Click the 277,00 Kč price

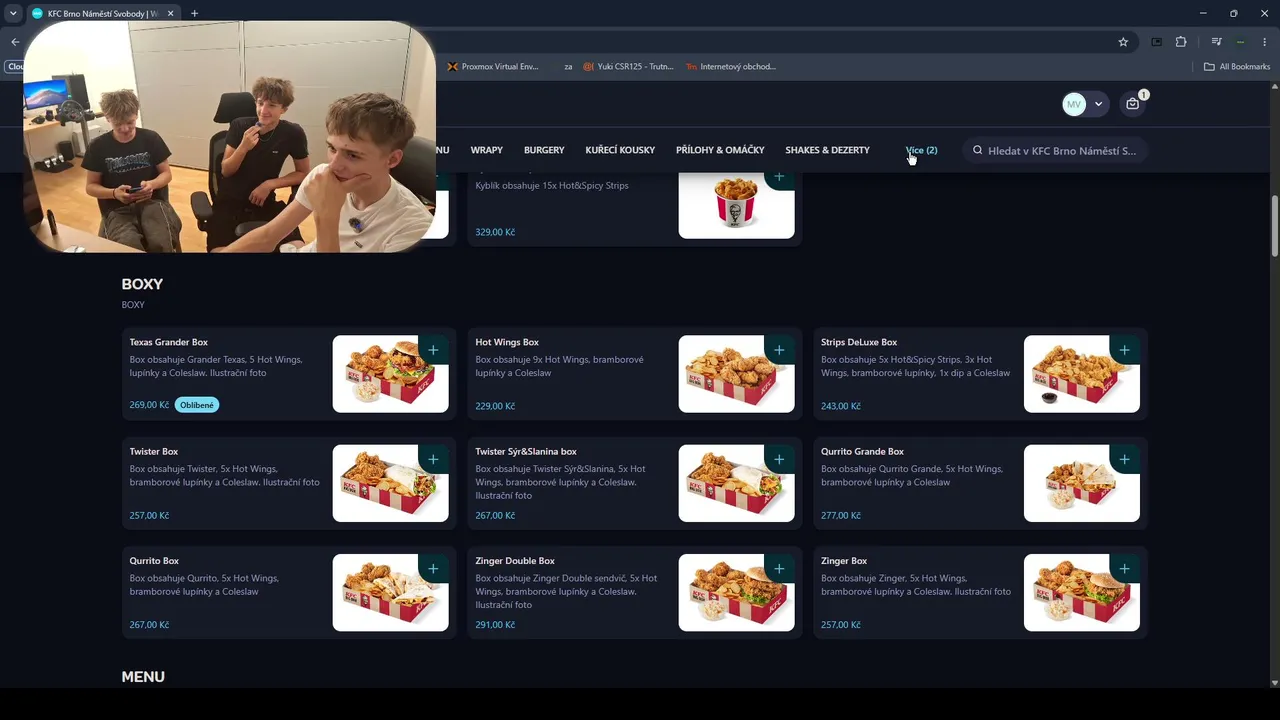(x=841, y=515)
